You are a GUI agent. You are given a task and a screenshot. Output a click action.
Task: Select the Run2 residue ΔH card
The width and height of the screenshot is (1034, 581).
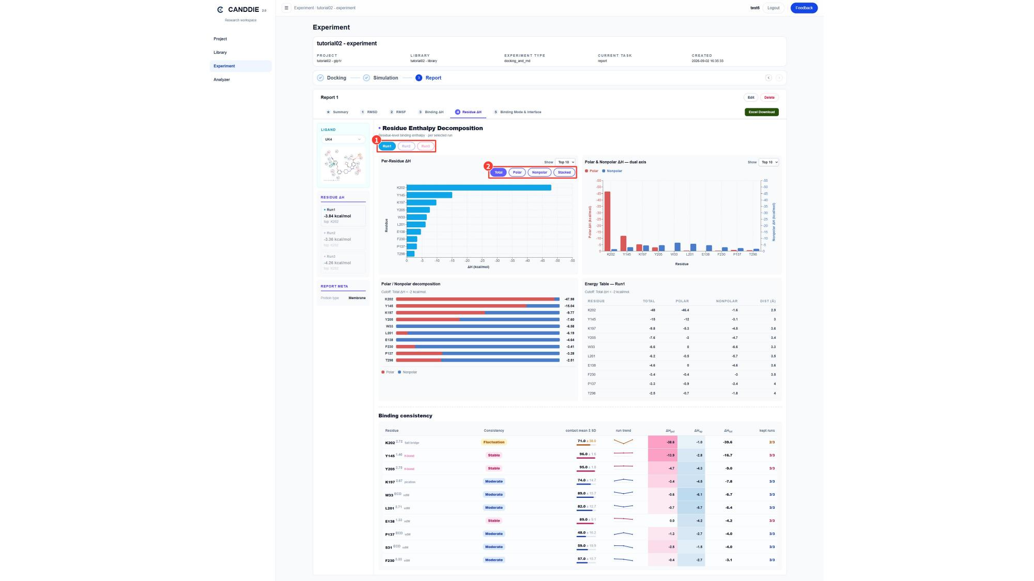click(x=343, y=239)
